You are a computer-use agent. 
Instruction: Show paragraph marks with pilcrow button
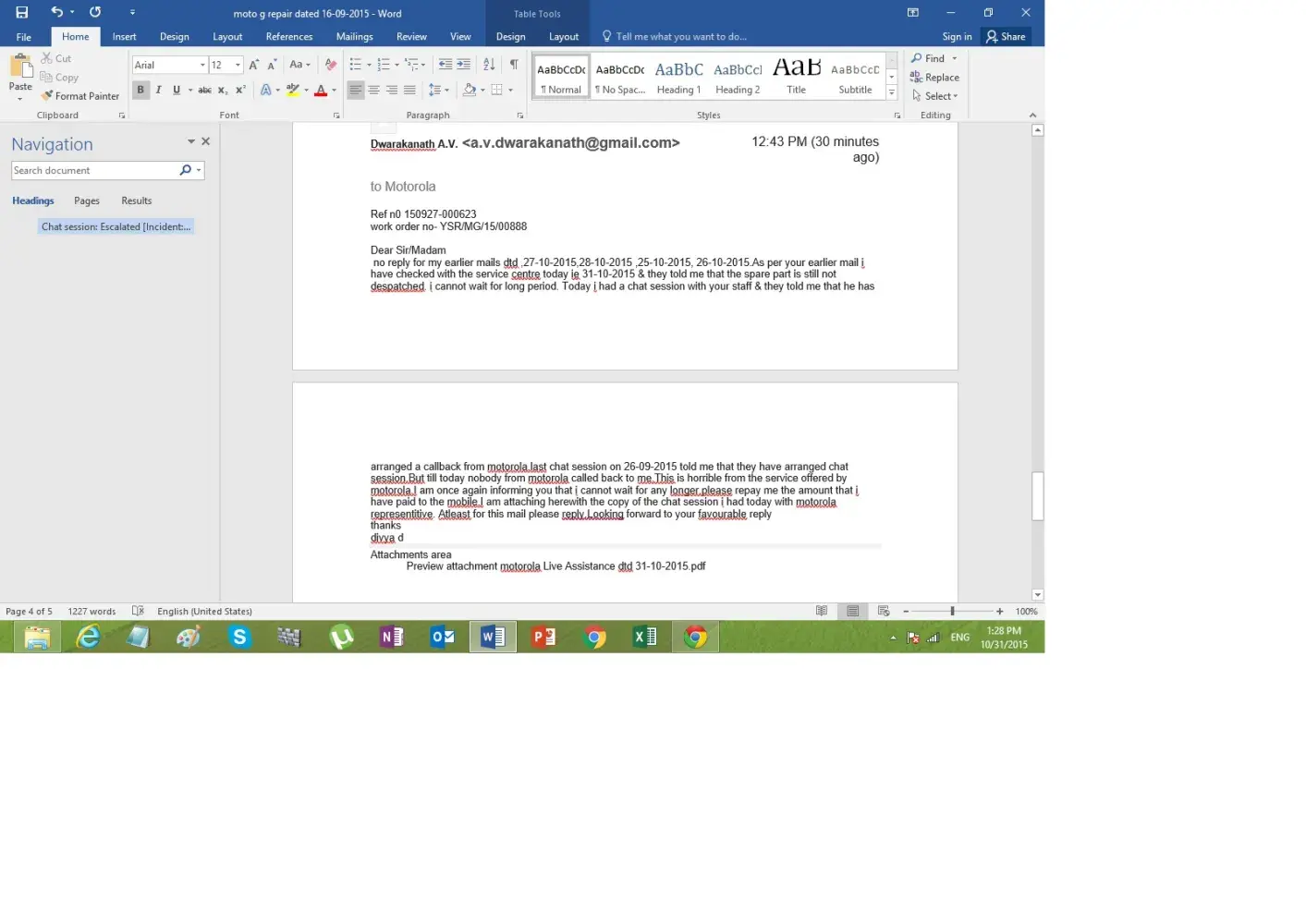tap(514, 65)
